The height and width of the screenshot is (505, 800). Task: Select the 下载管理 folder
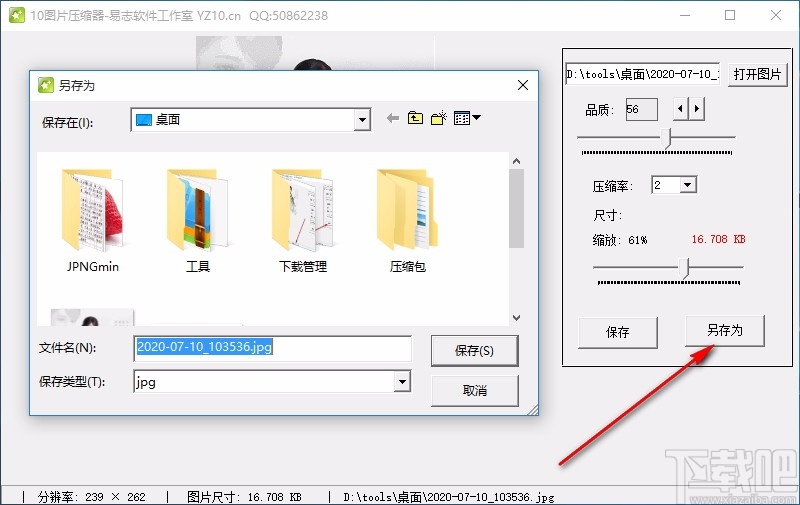click(303, 221)
